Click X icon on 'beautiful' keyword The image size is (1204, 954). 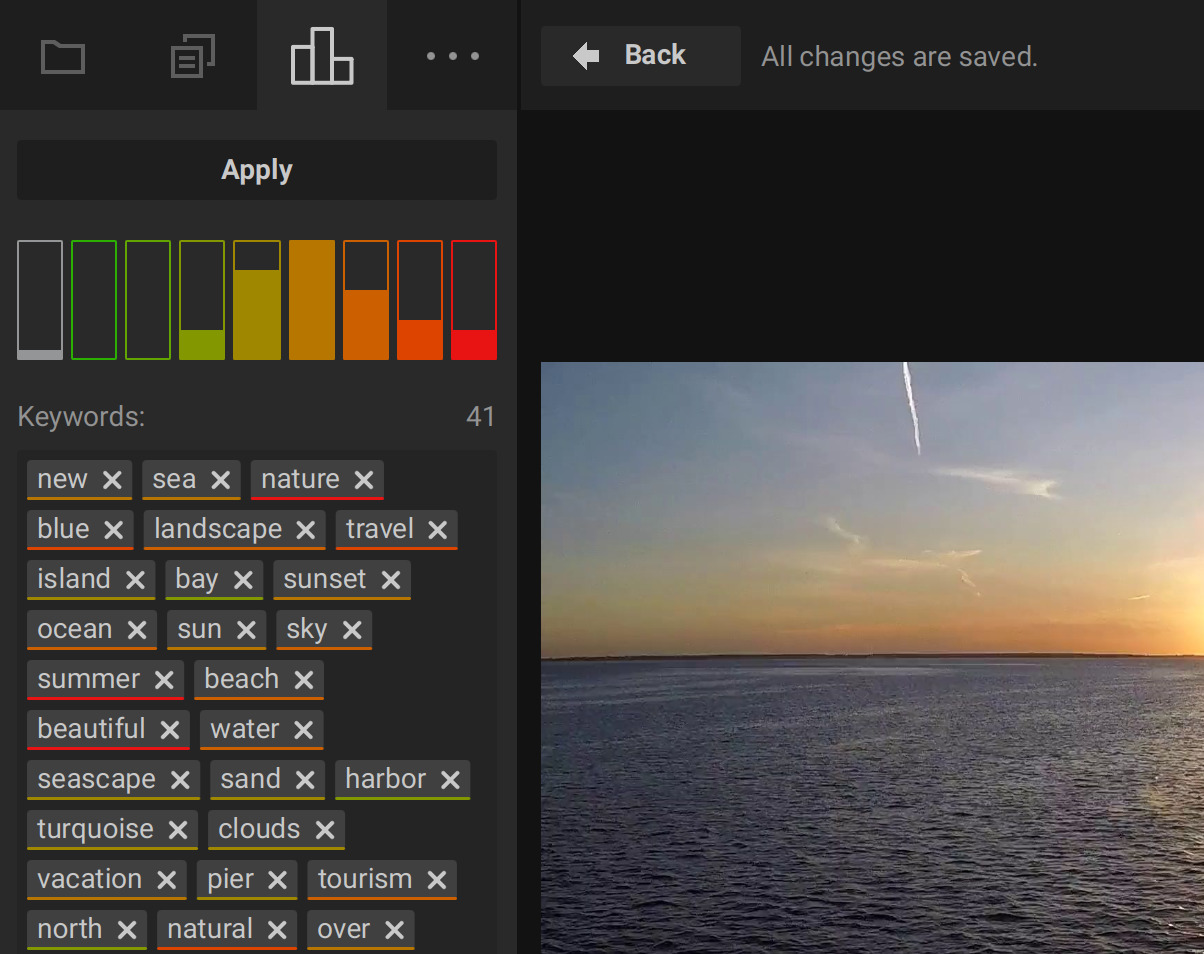tap(170, 730)
